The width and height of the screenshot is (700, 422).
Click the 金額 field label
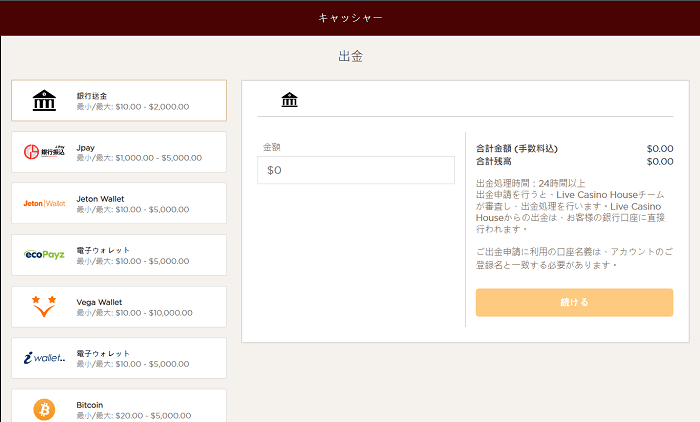[271, 147]
